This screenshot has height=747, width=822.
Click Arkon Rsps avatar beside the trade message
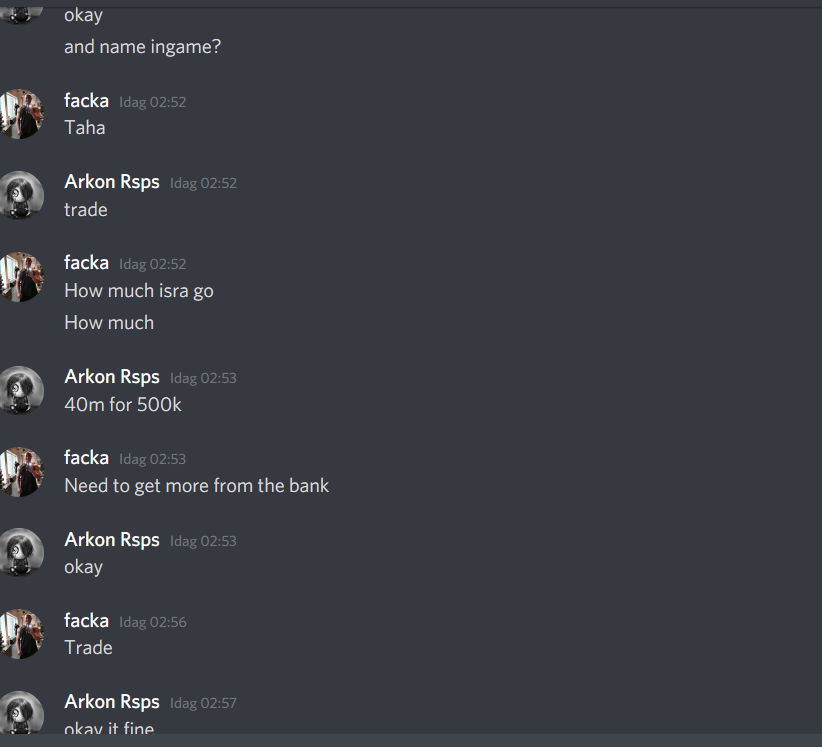tap(20, 195)
